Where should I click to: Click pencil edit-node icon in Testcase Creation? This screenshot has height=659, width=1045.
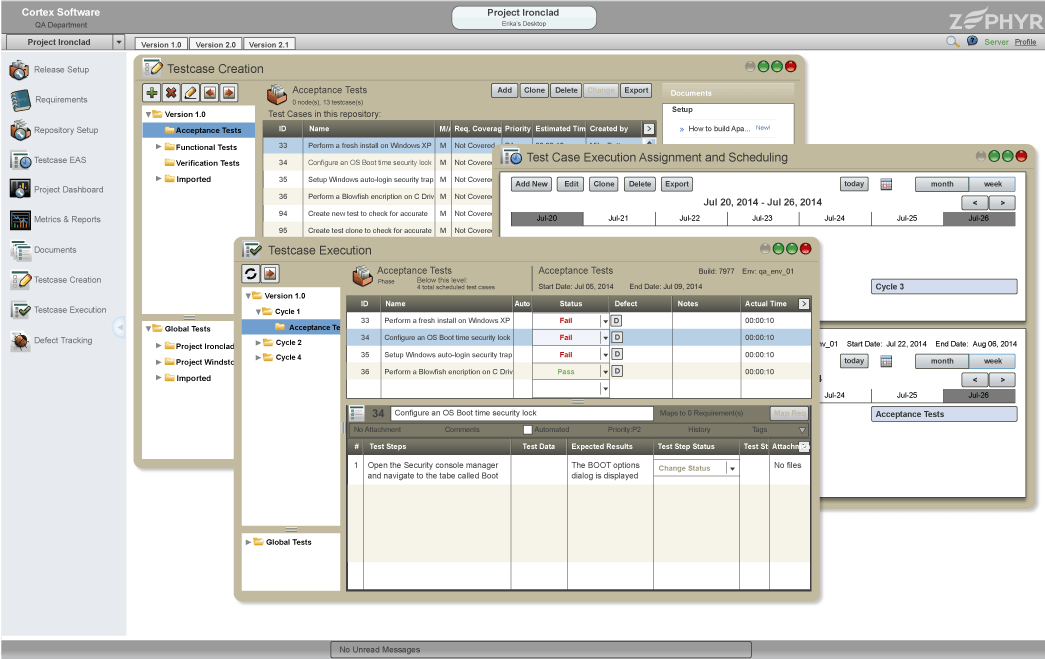click(191, 93)
